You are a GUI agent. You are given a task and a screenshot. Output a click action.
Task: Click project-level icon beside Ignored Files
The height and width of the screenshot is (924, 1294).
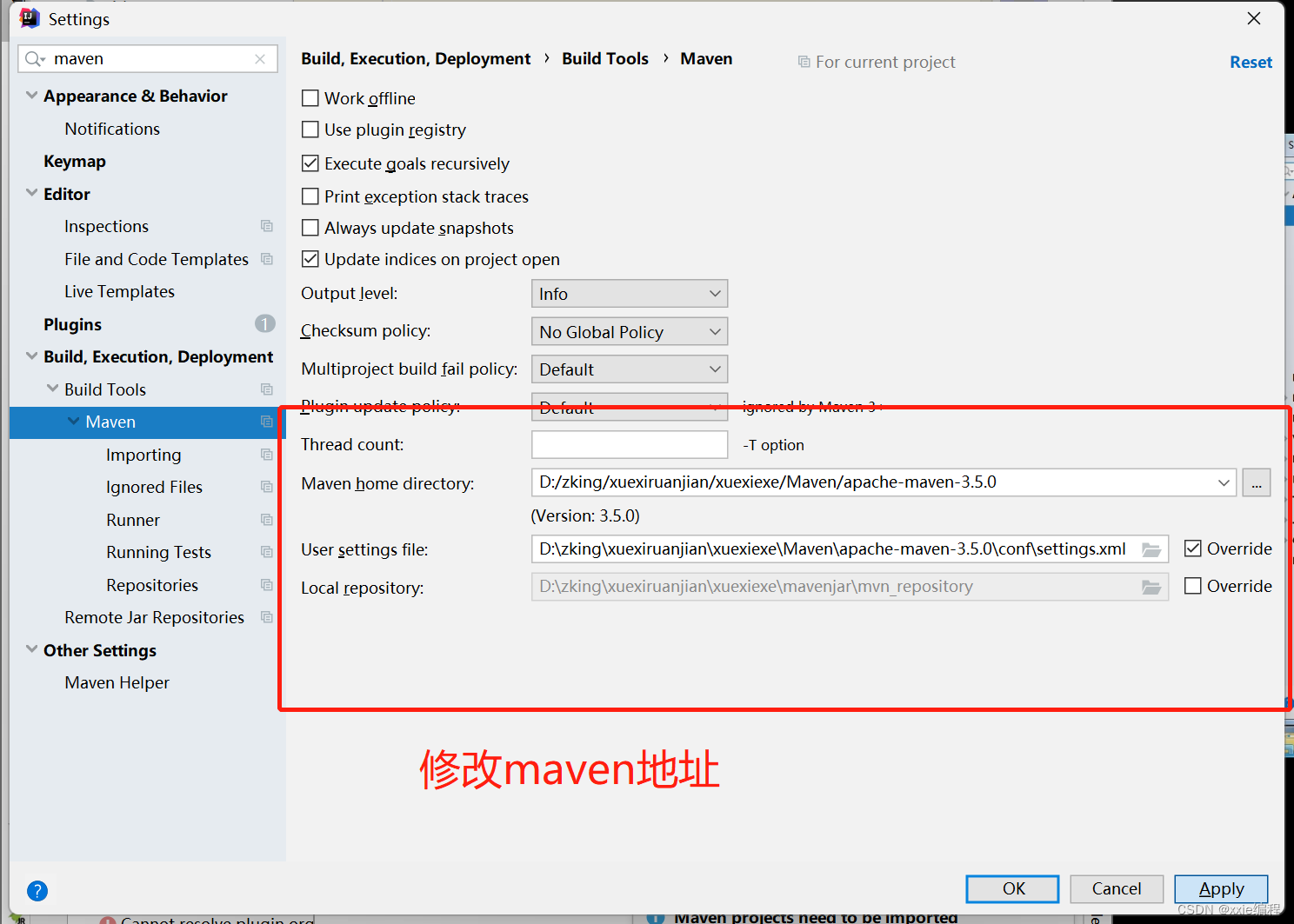click(267, 487)
